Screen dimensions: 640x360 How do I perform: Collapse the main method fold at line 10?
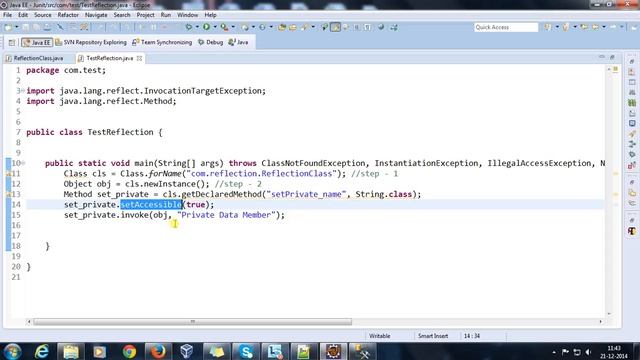(23, 163)
